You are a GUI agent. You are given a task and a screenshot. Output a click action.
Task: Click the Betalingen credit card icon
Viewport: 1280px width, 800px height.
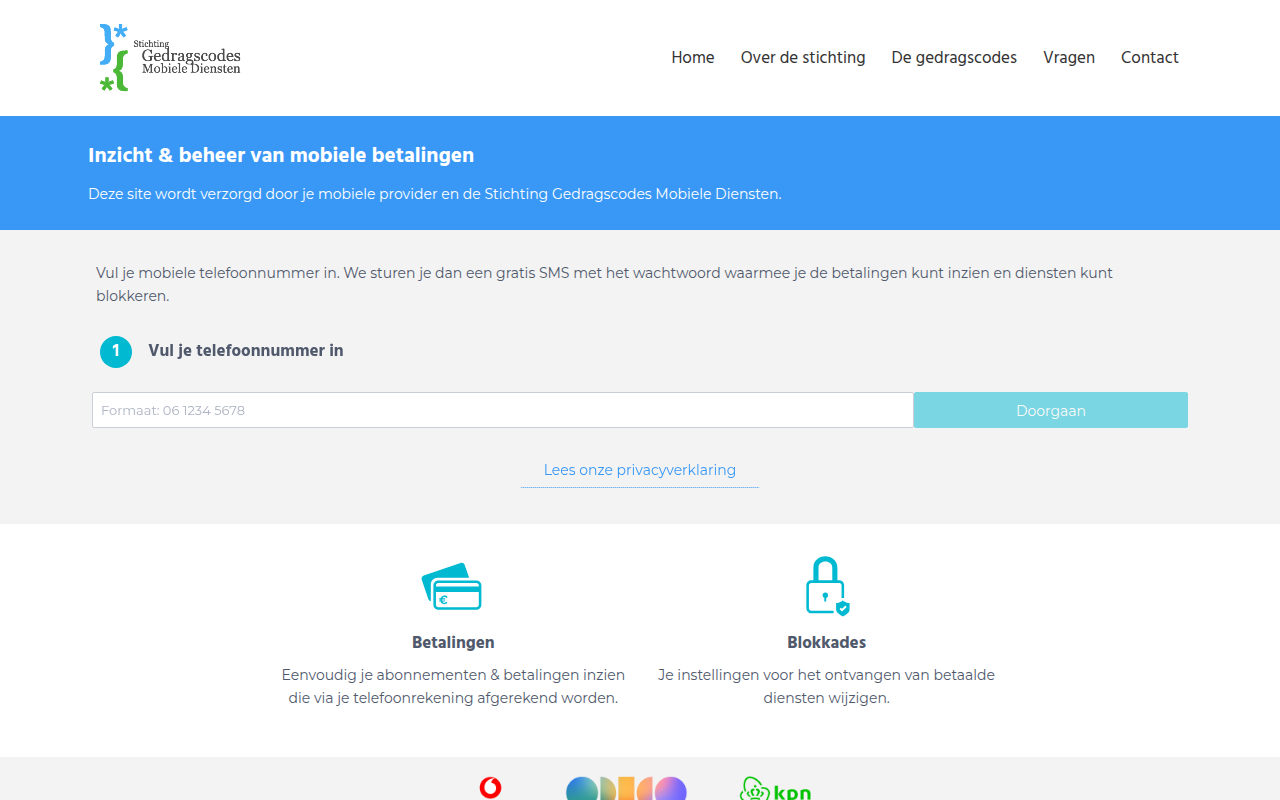coord(452,587)
